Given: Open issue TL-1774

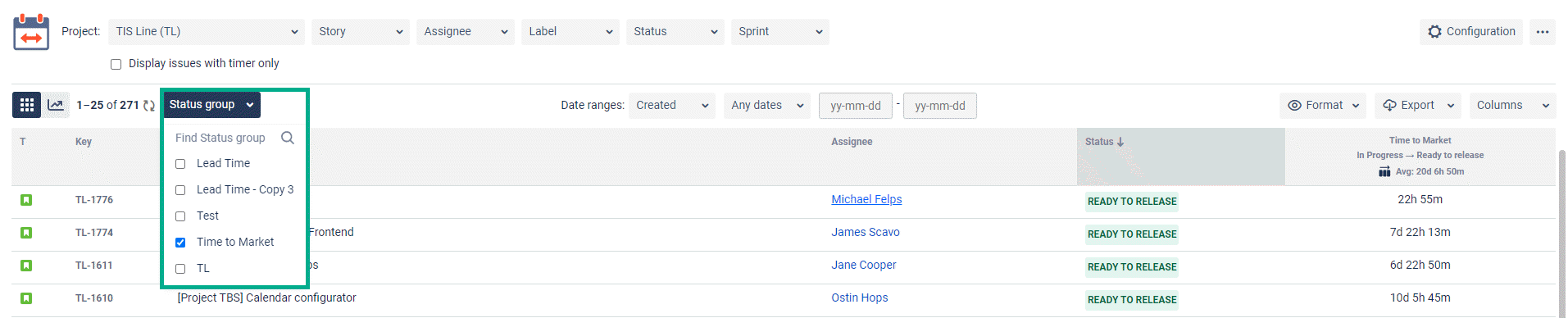Looking at the screenshot, I should click(x=94, y=233).
